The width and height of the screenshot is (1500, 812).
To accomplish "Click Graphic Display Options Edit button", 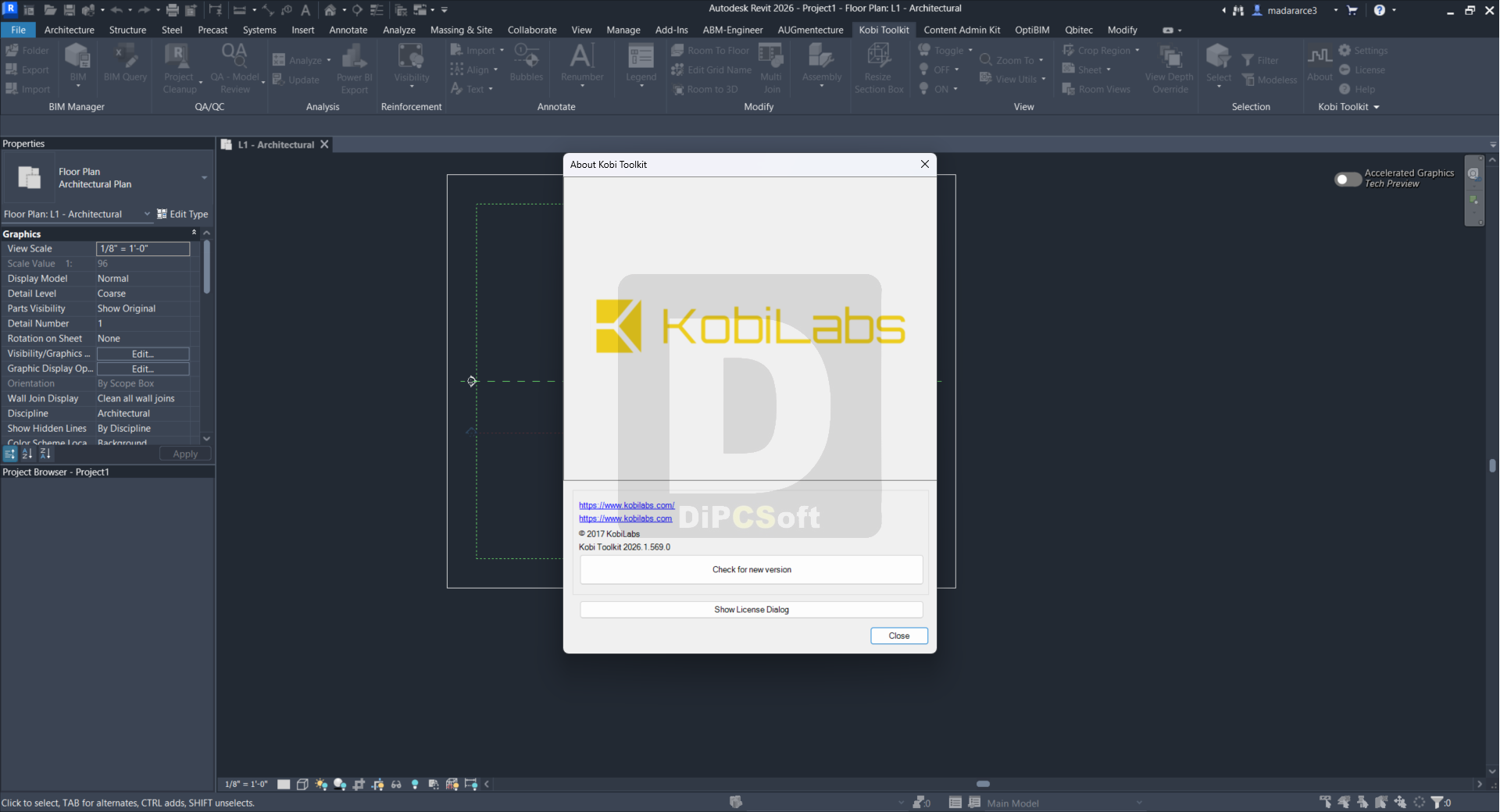I will (x=143, y=369).
